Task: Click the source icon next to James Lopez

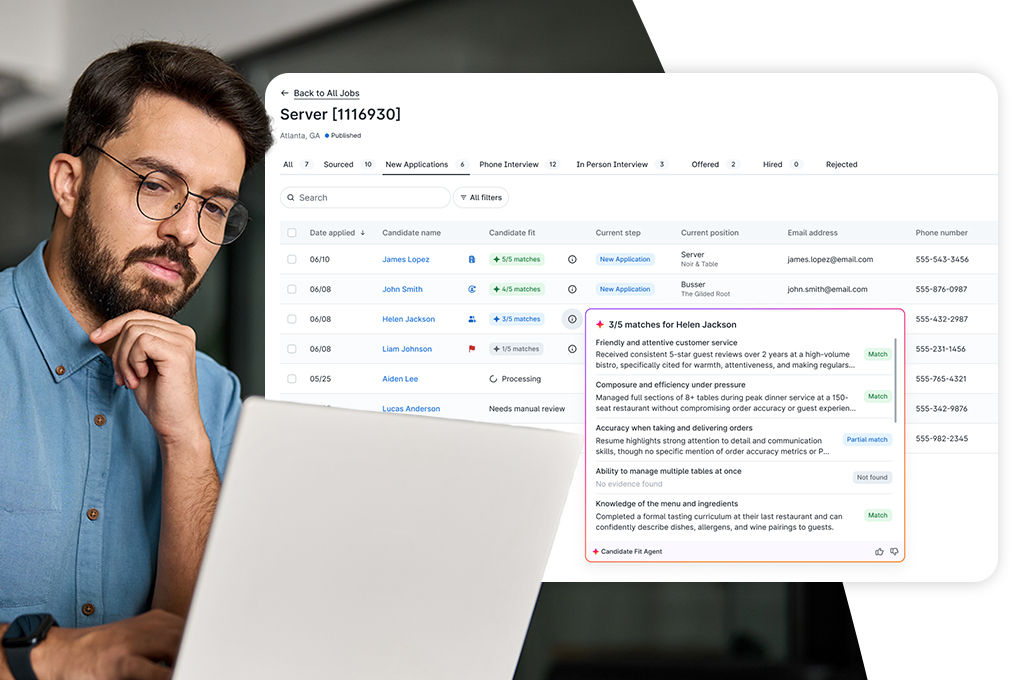Action: click(x=472, y=260)
